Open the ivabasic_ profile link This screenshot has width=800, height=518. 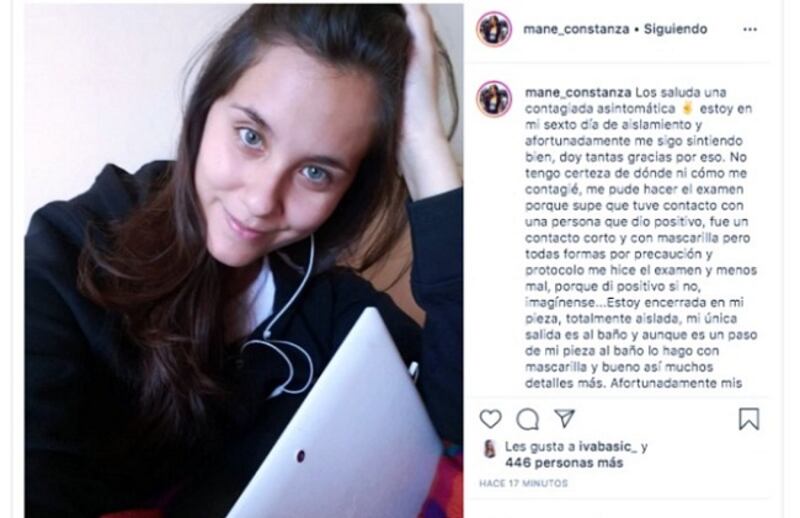coord(608,447)
